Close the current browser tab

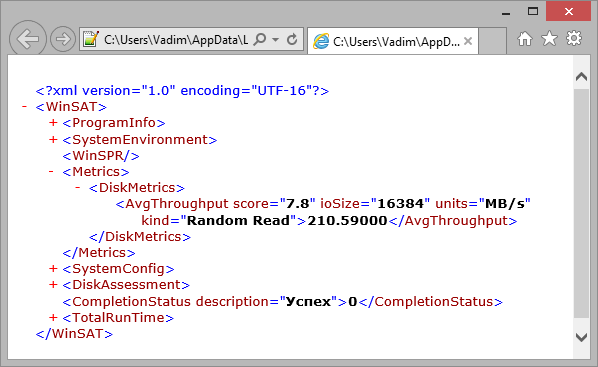click(468, 41)
